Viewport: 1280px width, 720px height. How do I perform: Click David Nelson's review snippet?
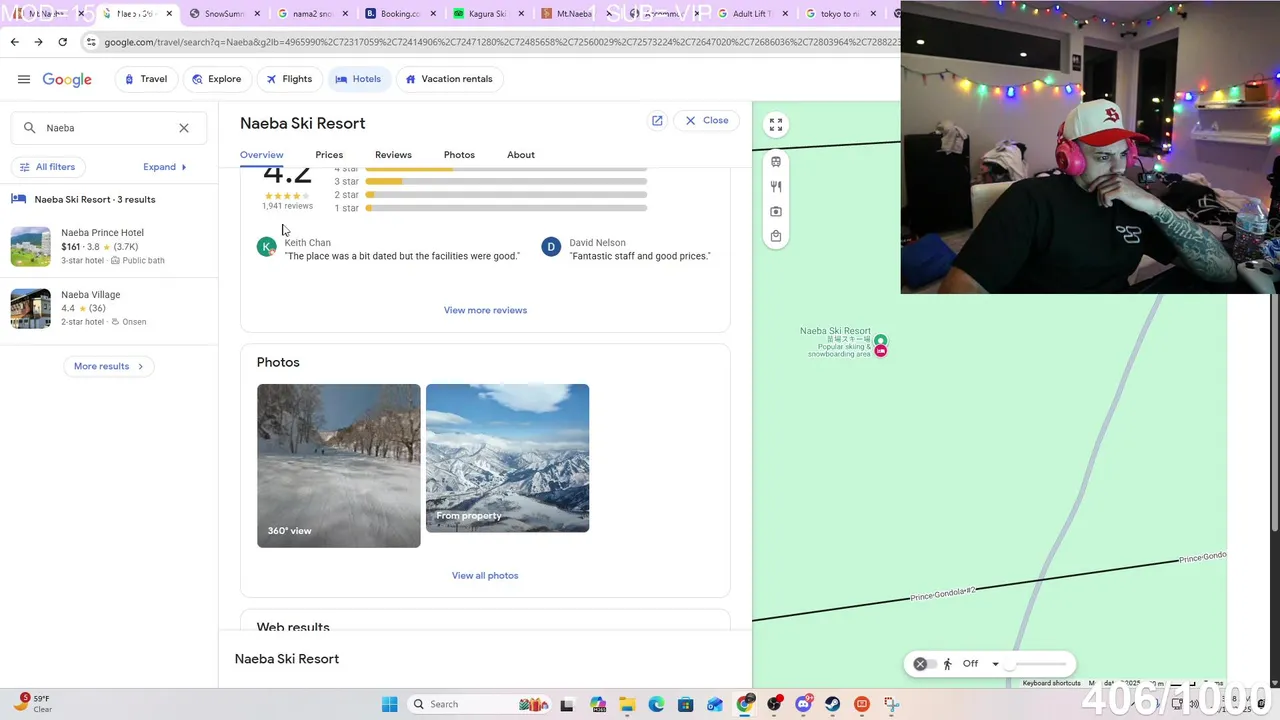click(x=640, y=257)
